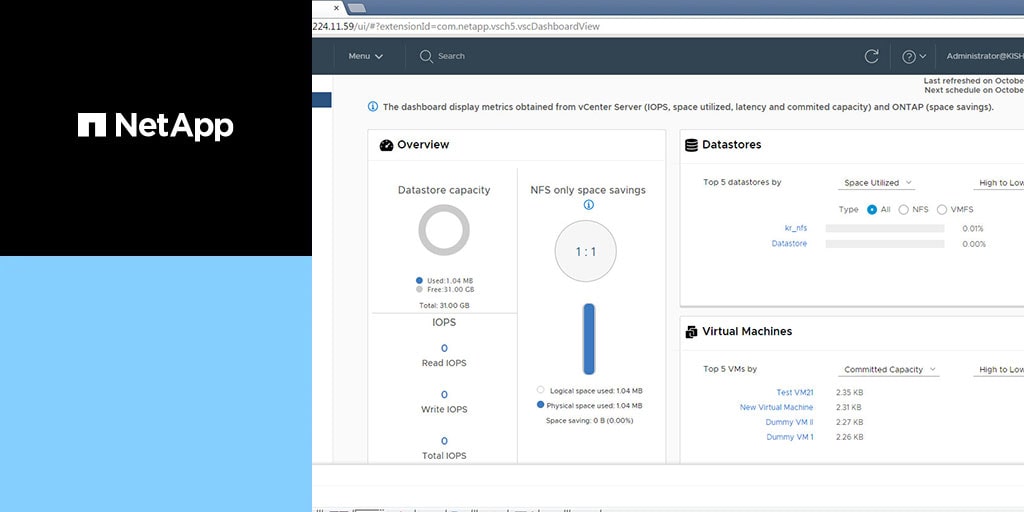
Task: Click the Datastores stack icon
Action: point(690,145)
